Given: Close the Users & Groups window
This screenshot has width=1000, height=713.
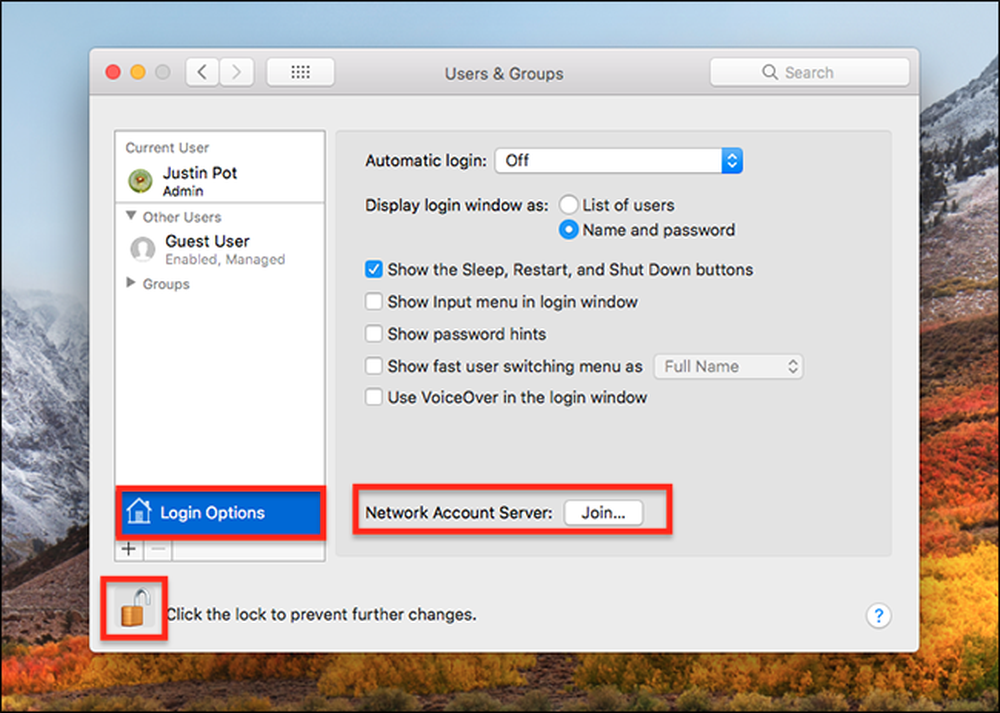Looking at the screenshot, I should pyautogui.click(x=113, y=72).
